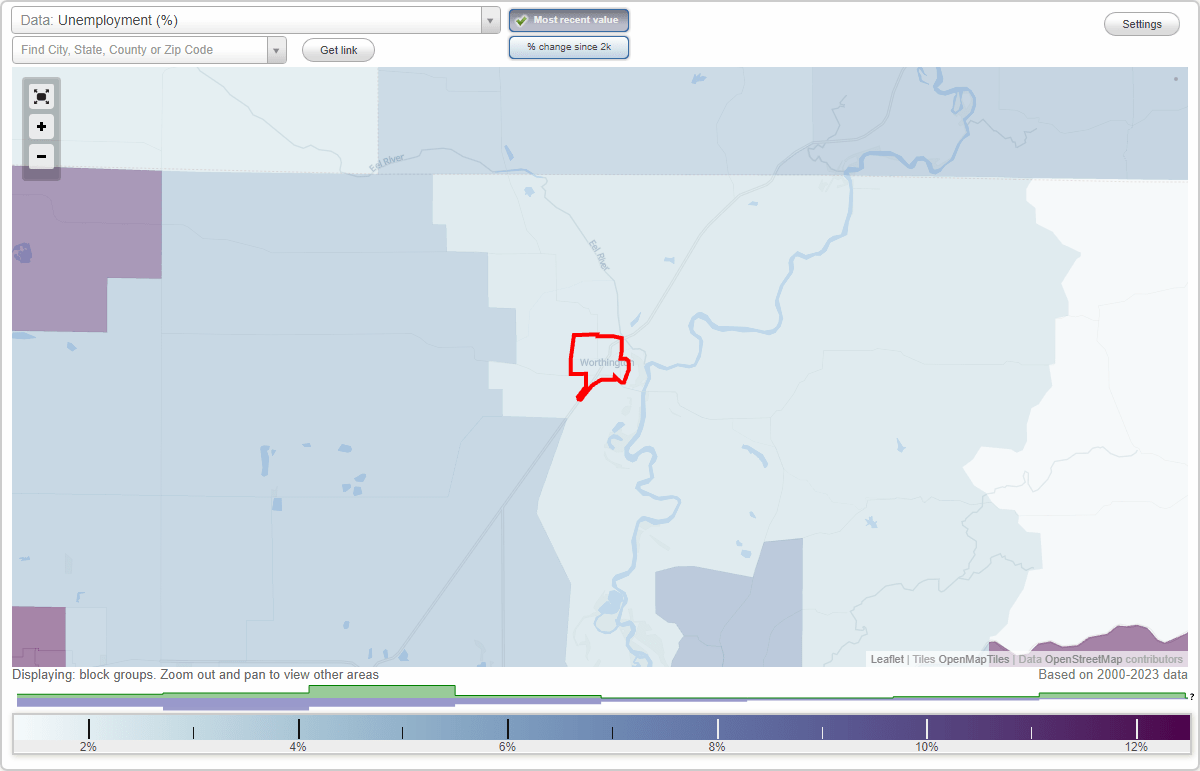Visit the Leaflet attribution link
This screenshot has height=771, width=1200.
pyautogui.click(x=886, y=659)
